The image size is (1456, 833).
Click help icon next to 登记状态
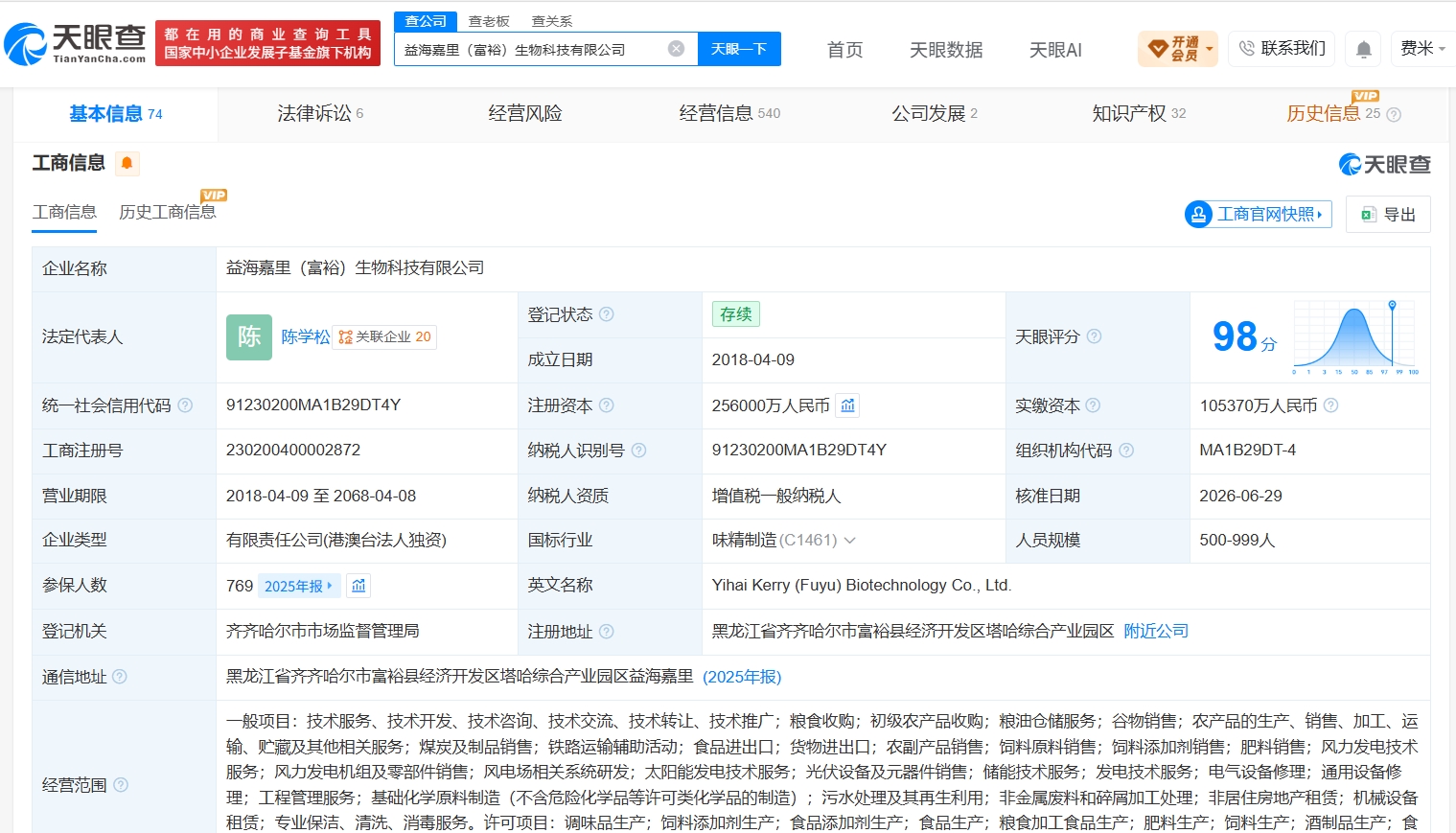[x=607, y=314]
